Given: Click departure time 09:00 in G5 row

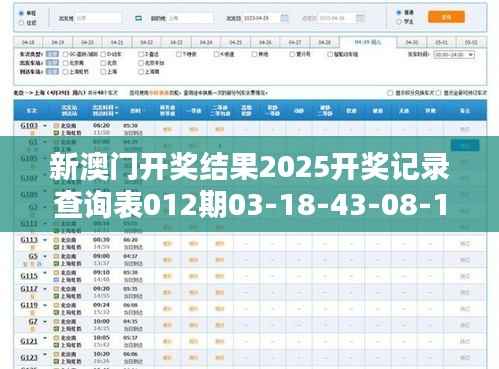Looking at the screenshot, I should tap(101, 256).
